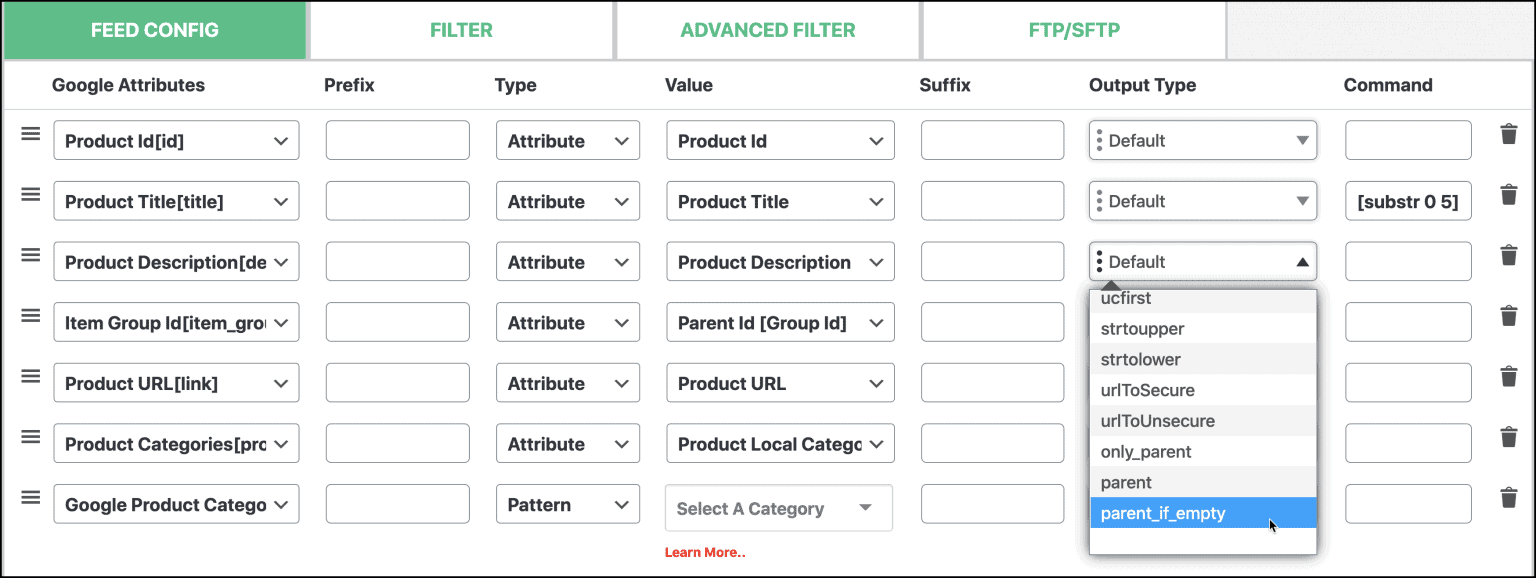Viewport: 1536px width, 578px height.
Task: Click the Prefix field of Product Title row
Action: (397, 200)
